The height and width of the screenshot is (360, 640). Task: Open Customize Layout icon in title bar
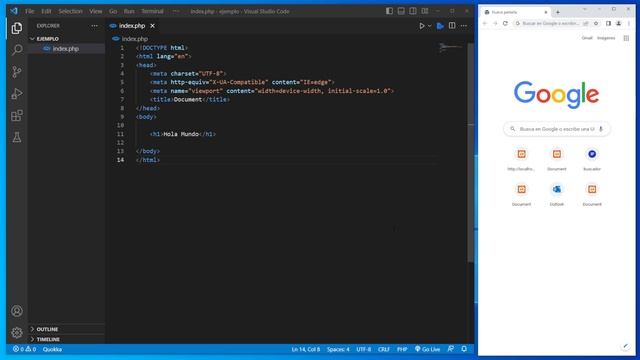[425, 11]
